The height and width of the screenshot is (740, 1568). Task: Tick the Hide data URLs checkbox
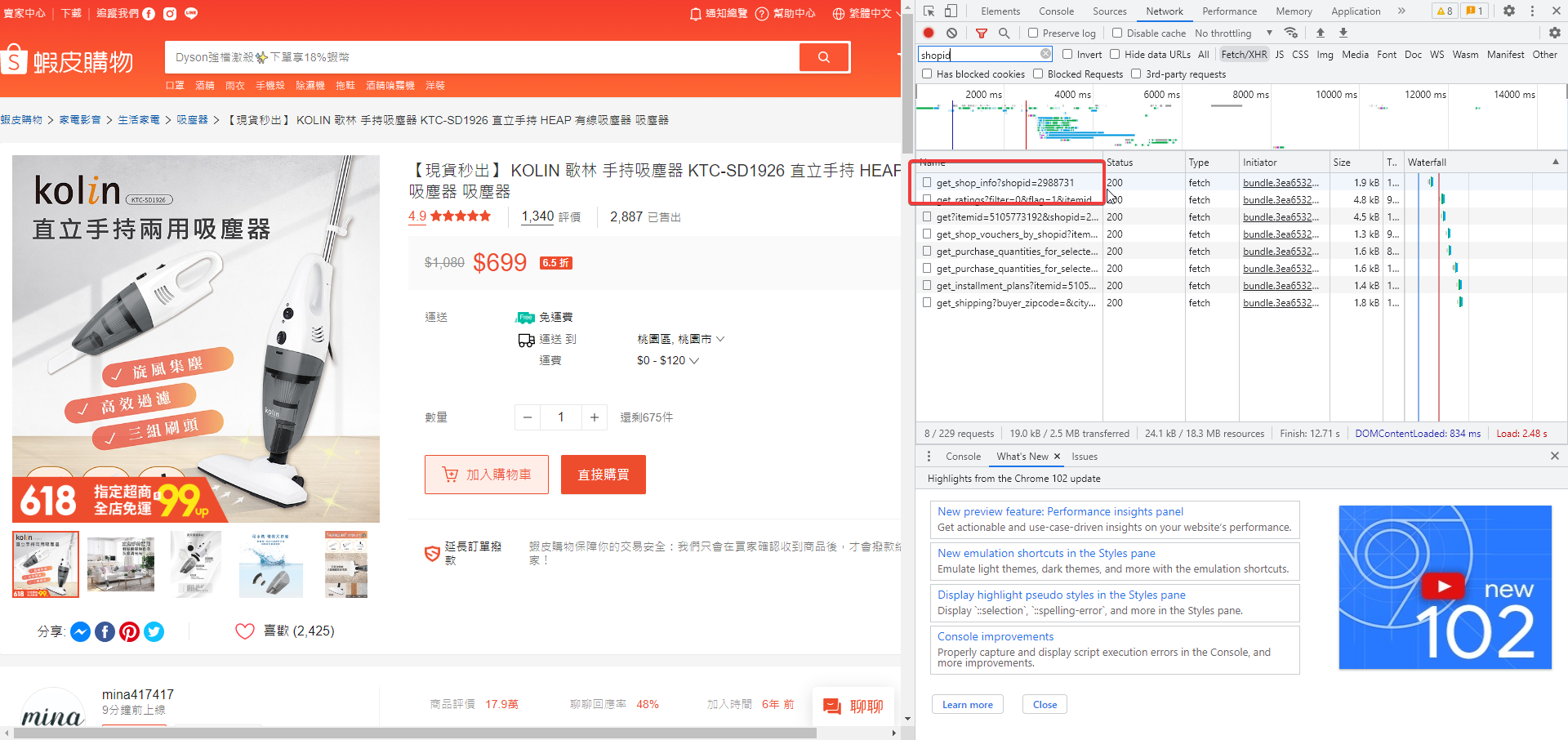[x=1115, y=55]
